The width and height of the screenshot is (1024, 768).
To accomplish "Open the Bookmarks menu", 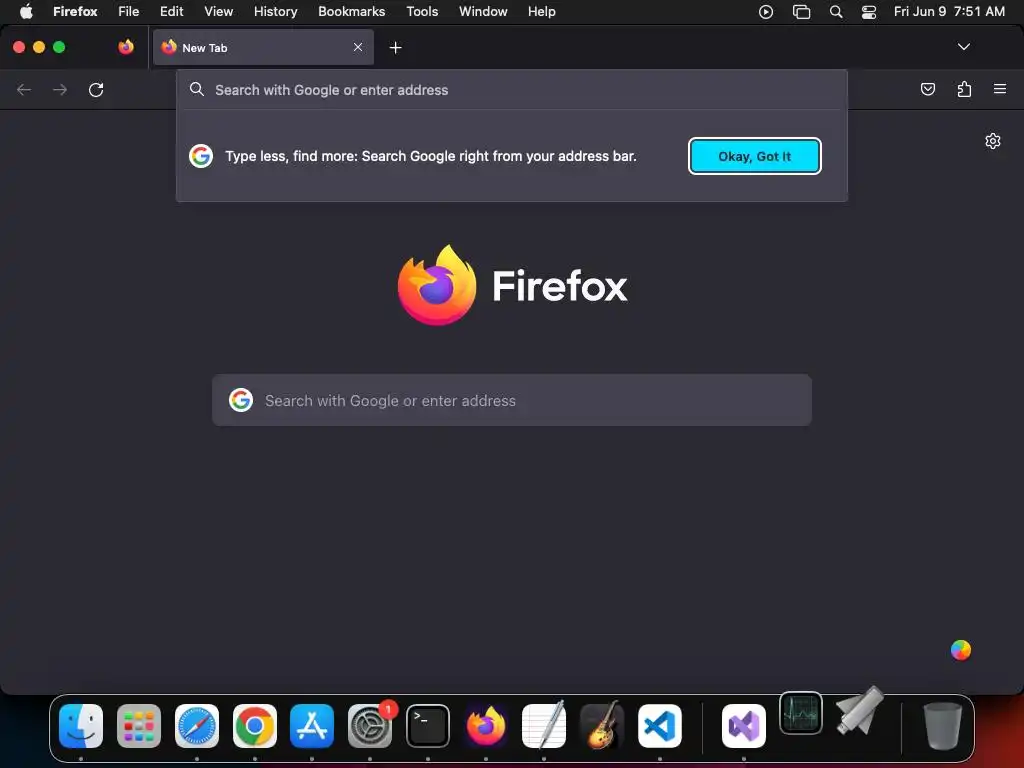I will tap(351, 12).
